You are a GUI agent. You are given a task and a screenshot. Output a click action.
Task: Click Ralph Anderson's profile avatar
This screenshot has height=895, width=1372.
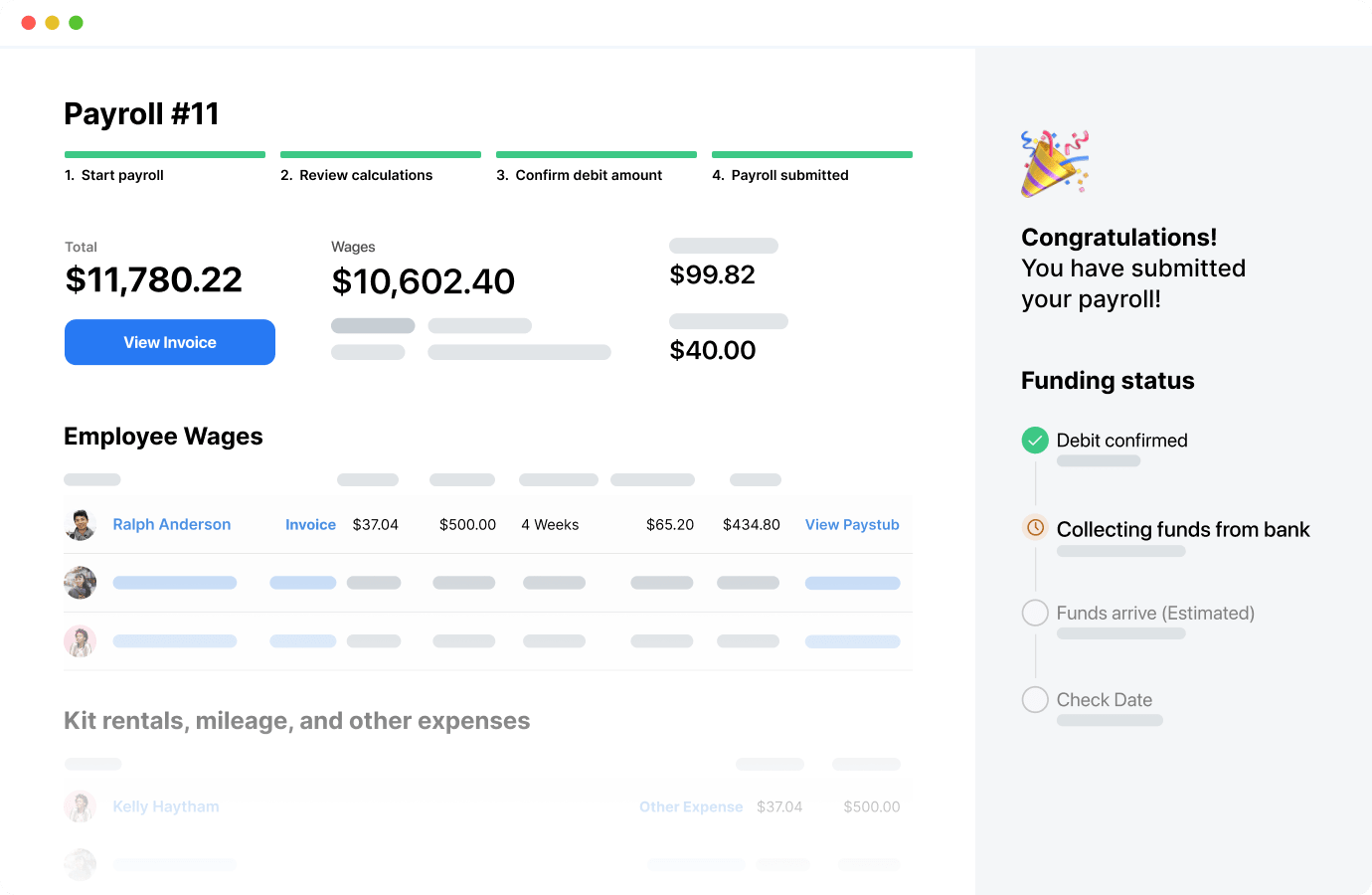coord(81,524)
